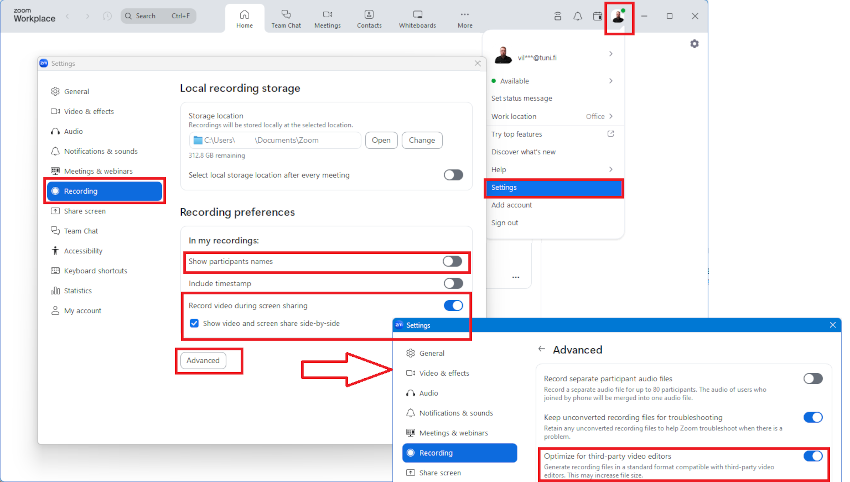The height and width of the screenshot is (482, 850).
Task: Click the Change storage location button
Action: point(422,140)
